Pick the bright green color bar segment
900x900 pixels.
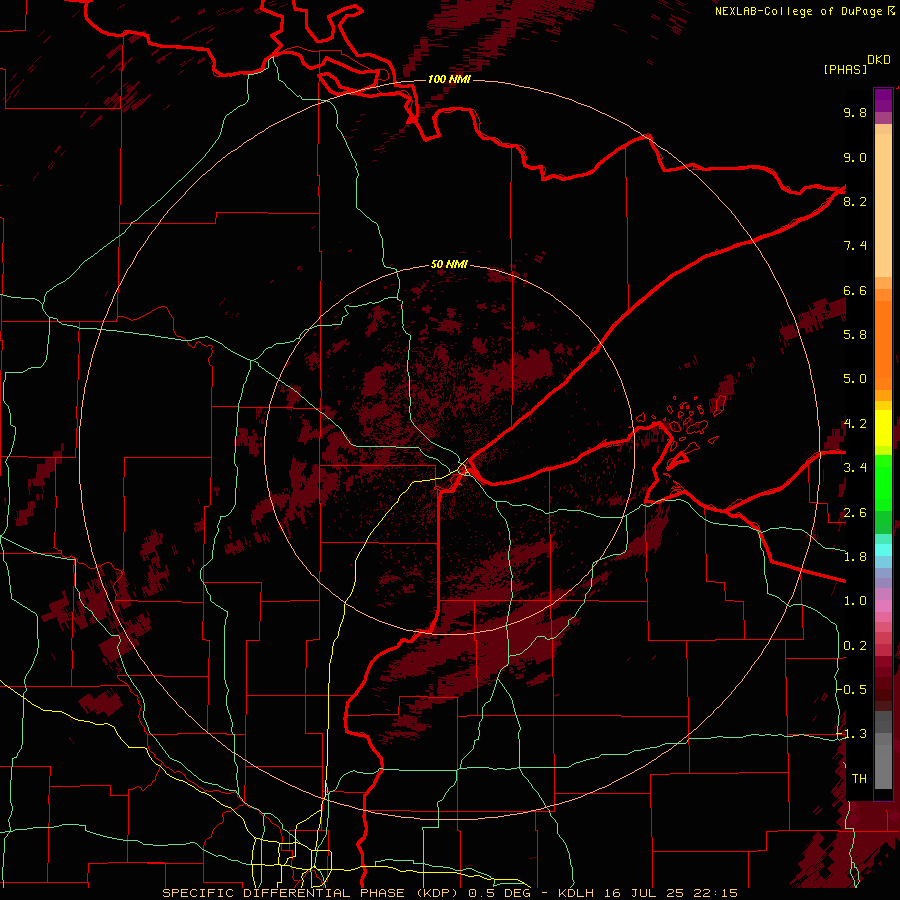click(x=883, y=482)
